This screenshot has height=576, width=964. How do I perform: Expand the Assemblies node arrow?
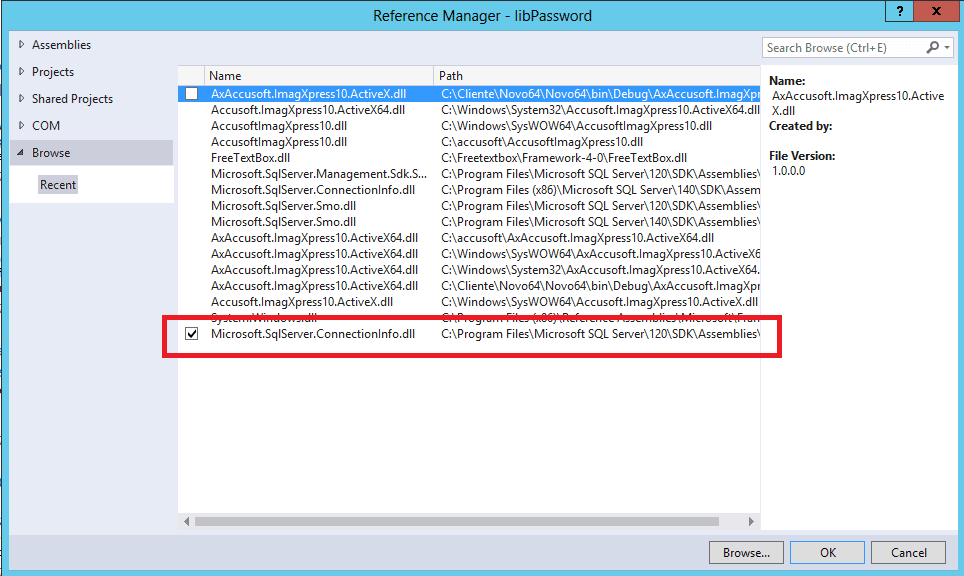click(22, 44)
